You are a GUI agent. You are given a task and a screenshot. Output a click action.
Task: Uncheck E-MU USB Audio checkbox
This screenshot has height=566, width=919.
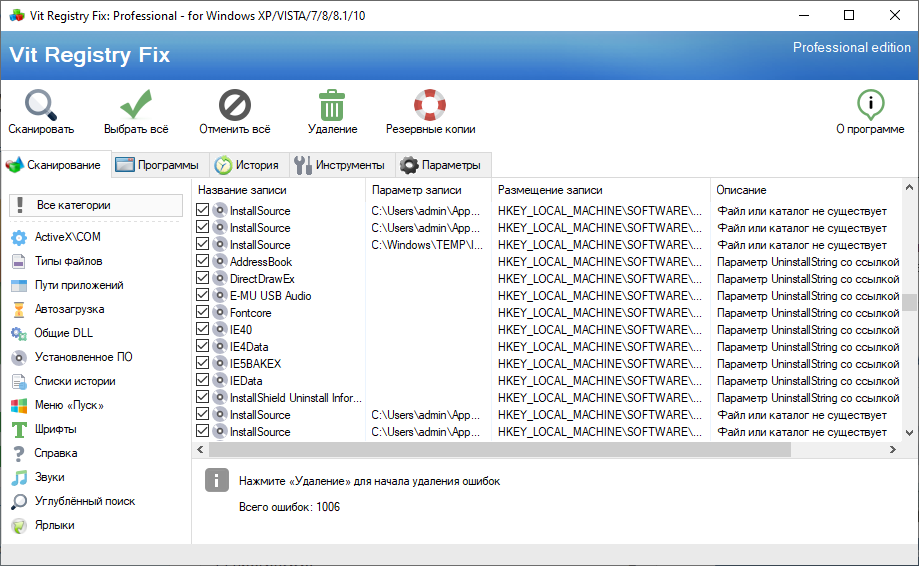click(x=203, y=295)
